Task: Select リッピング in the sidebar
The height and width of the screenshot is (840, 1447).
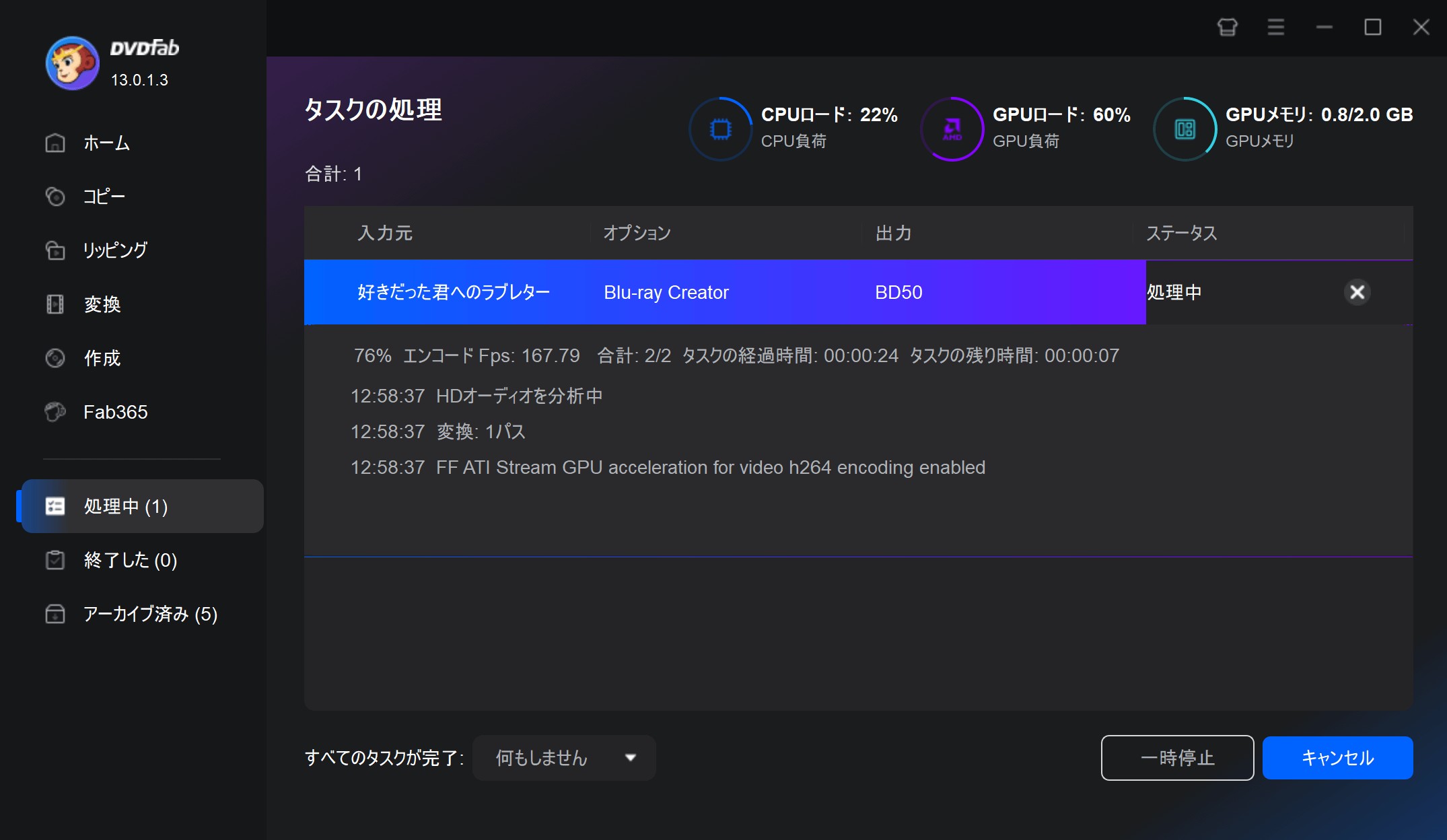Action: pos(114,250)
